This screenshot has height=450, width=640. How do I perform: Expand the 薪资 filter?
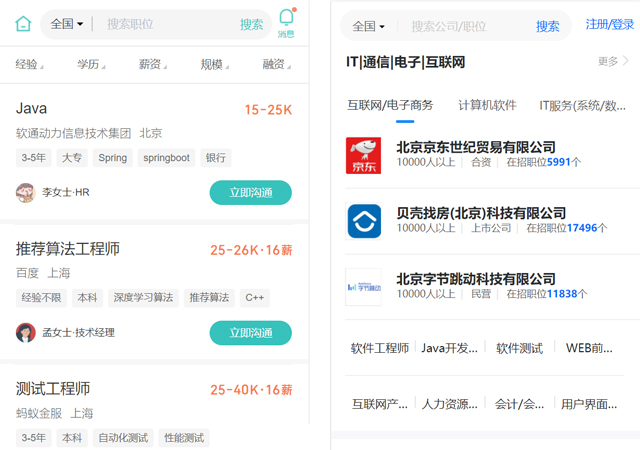[x=153, y=65]
